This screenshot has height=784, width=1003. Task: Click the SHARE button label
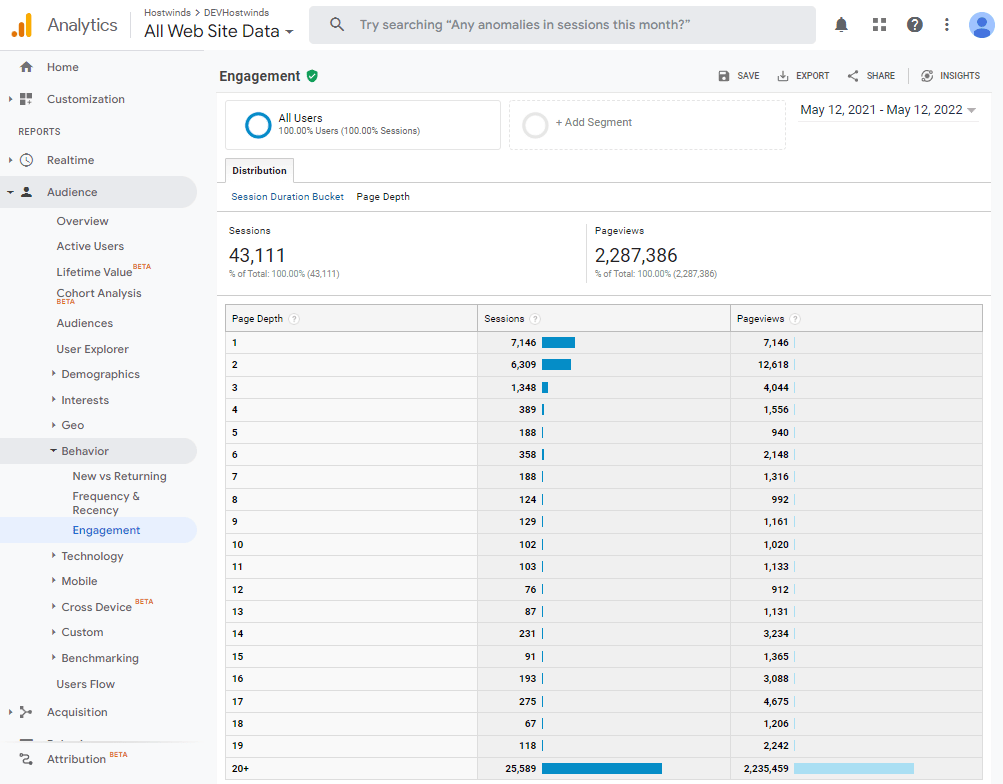tap(881, 76)
